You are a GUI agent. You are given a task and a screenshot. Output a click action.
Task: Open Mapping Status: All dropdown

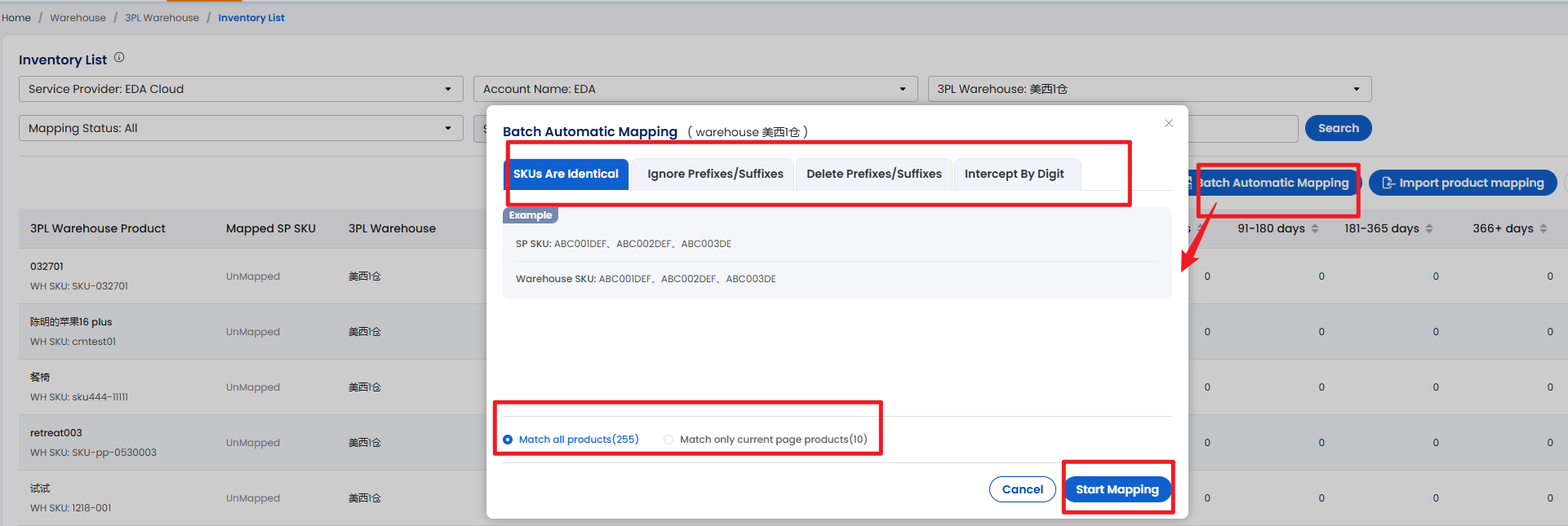241,128
